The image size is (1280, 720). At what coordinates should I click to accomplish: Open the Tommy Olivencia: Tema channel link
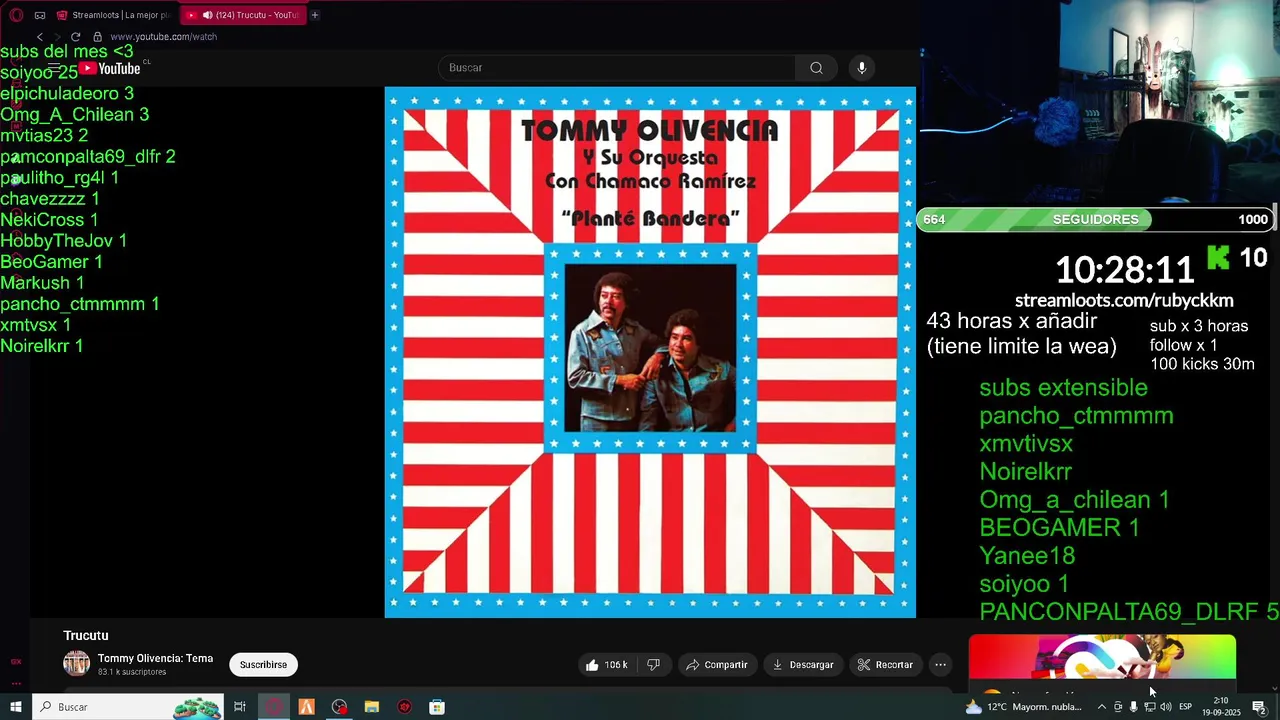155,658
